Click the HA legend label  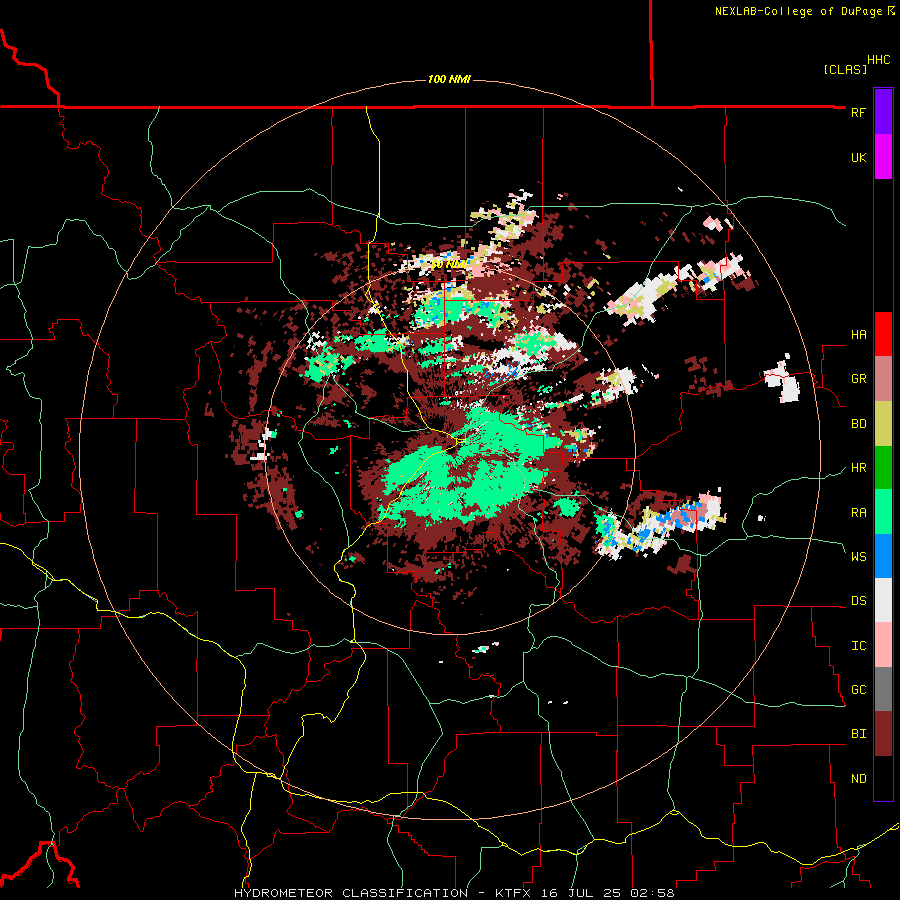coord(858,335)
